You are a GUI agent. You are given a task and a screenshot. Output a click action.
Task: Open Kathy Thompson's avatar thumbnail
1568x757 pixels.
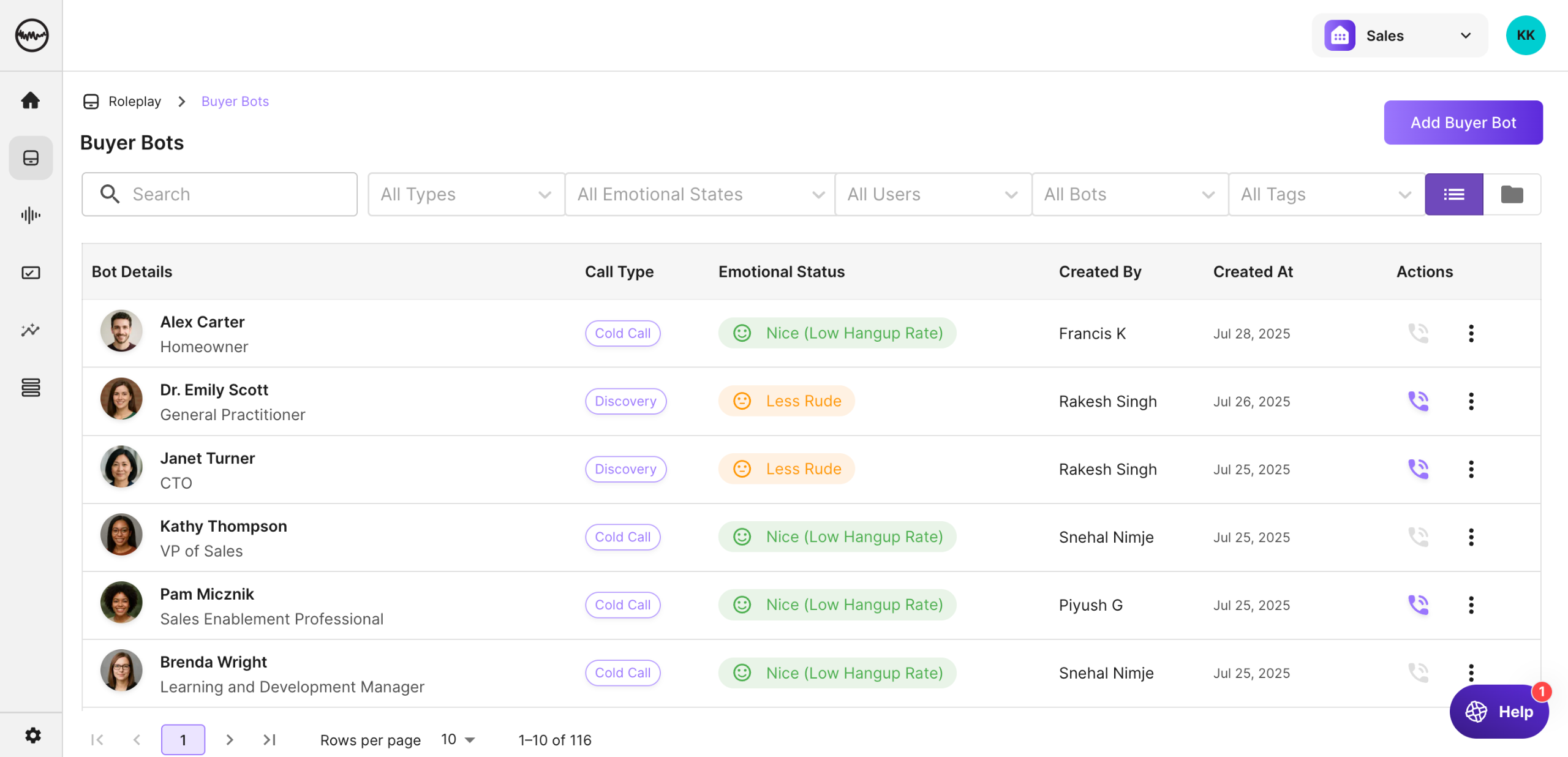pyautogui.click(x=121, y=535)
